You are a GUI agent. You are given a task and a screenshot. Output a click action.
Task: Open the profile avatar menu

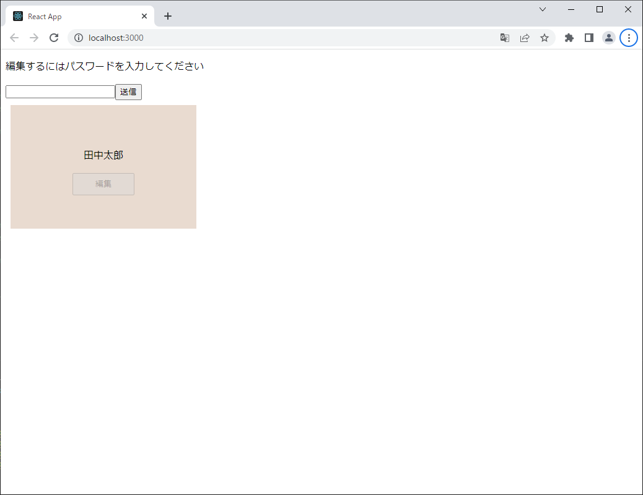(609, 38)
